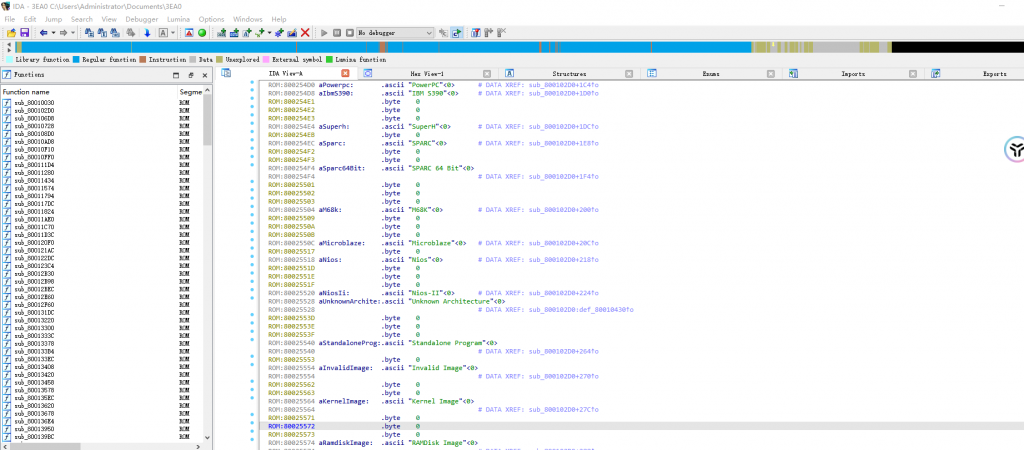Select sub_80010728 in the Functions list
Screen dimensions: 1024x450
coord(34,126)
